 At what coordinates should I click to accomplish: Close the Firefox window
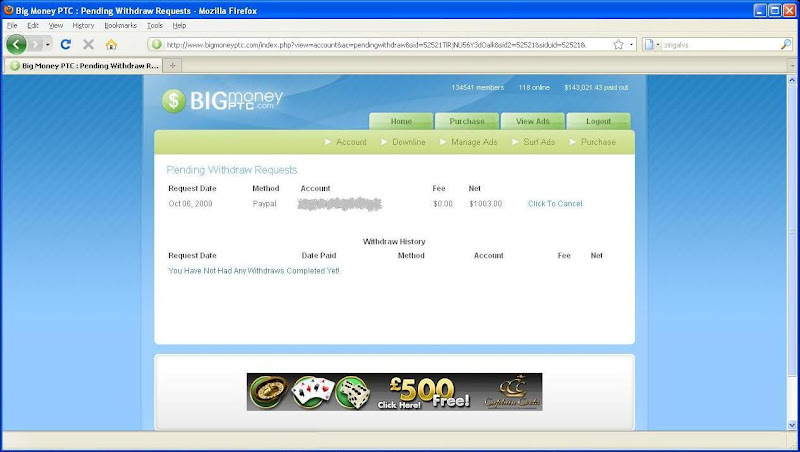(x=789, y=10)
